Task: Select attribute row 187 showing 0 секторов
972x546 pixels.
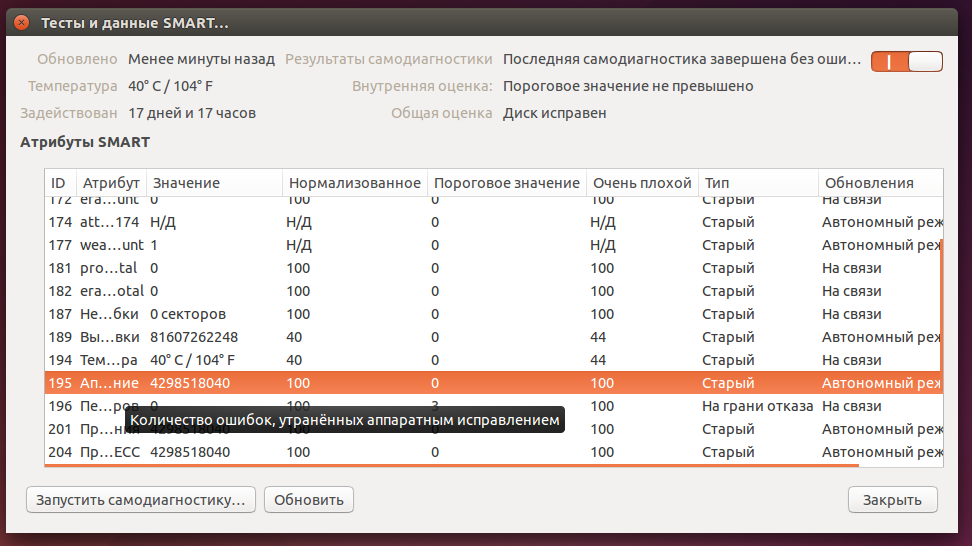Action: click(x=400, y=314)
